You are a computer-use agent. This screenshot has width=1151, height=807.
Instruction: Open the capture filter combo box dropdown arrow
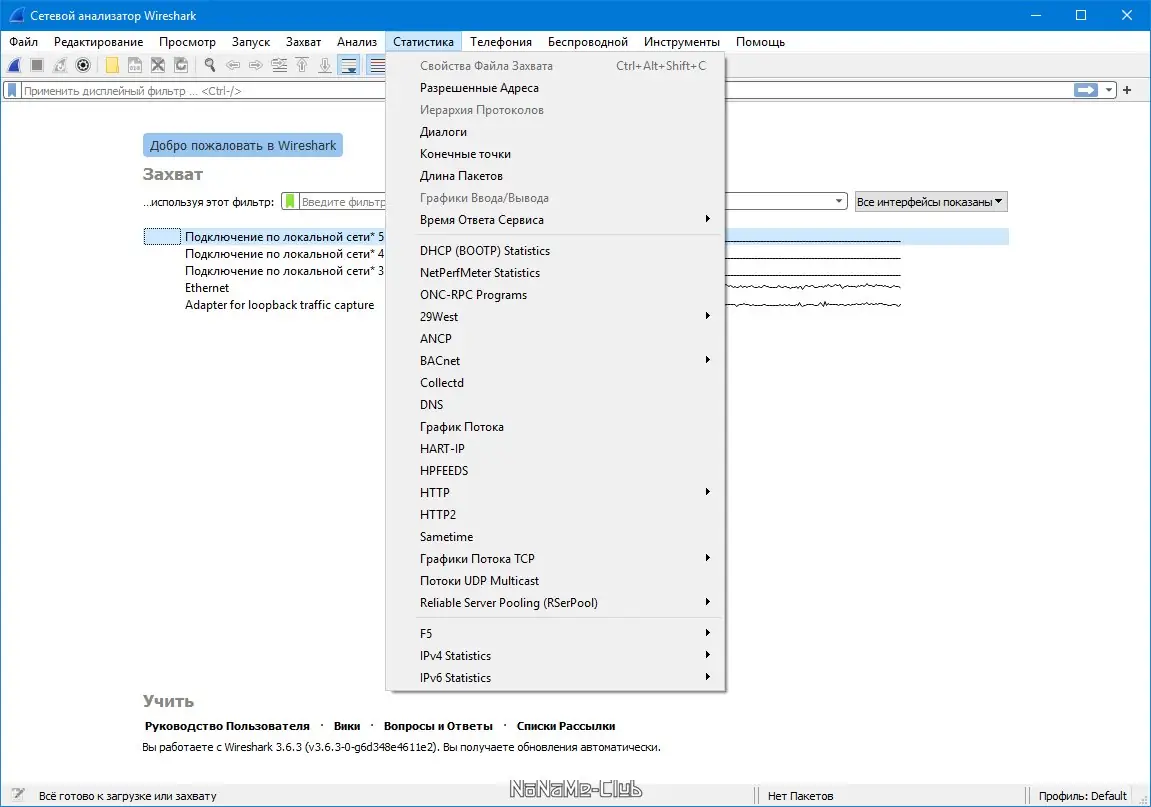pos(838,201)
